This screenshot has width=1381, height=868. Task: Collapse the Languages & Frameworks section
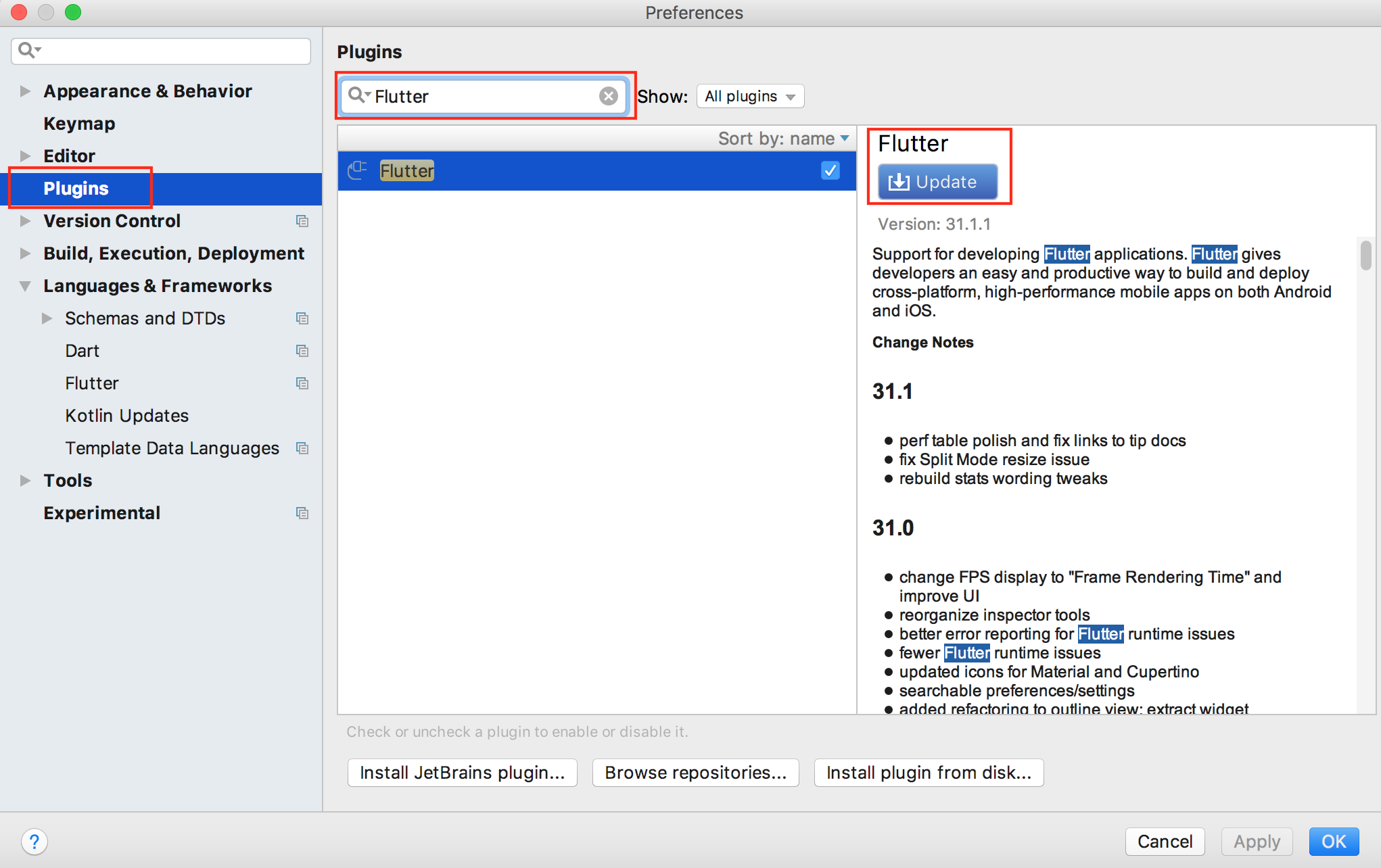click(x=25, y=286)
